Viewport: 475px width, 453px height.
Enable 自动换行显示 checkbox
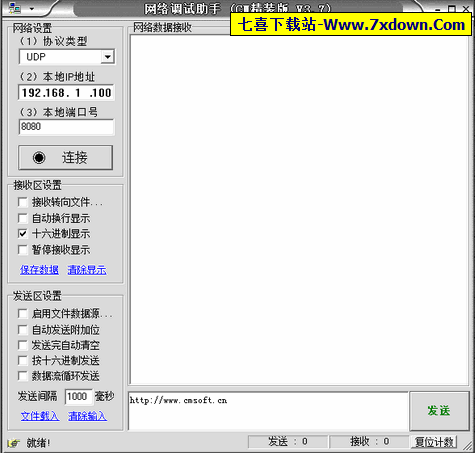23,218
